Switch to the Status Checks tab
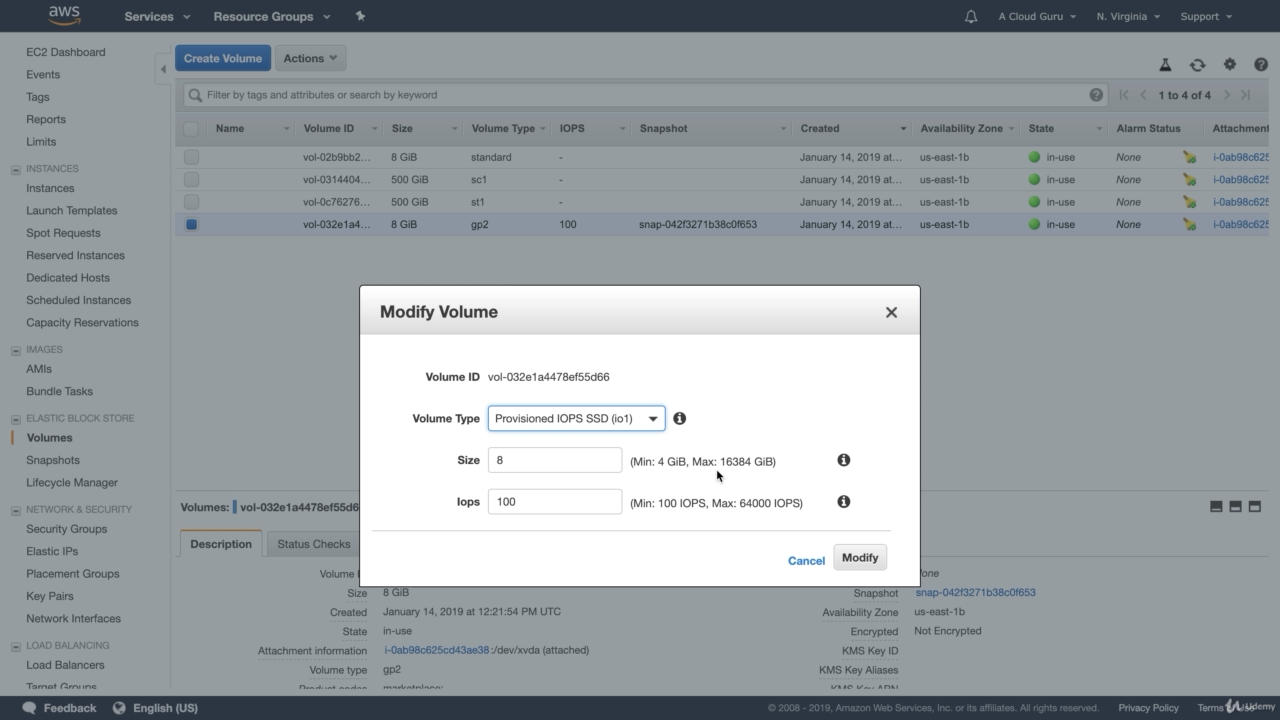1280x720 pixels. tap(312, 544)
